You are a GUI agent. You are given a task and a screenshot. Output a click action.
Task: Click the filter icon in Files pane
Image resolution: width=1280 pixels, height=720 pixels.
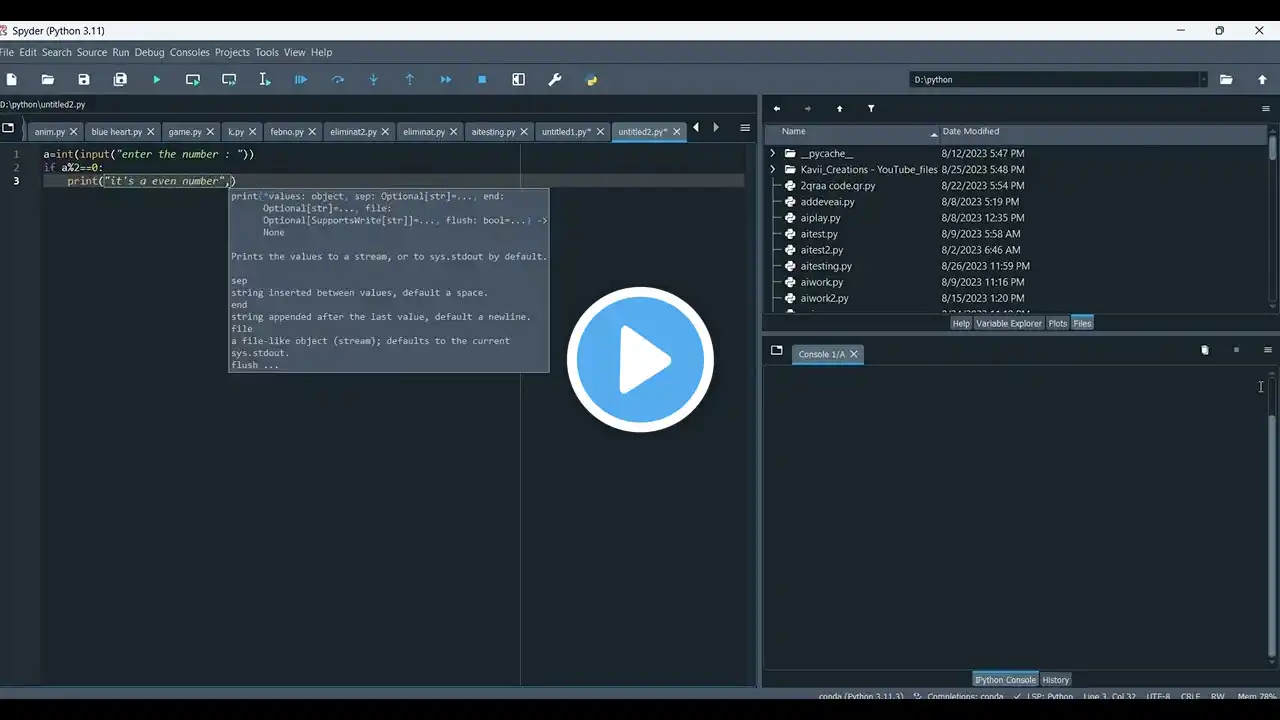(x=871, y=109)
